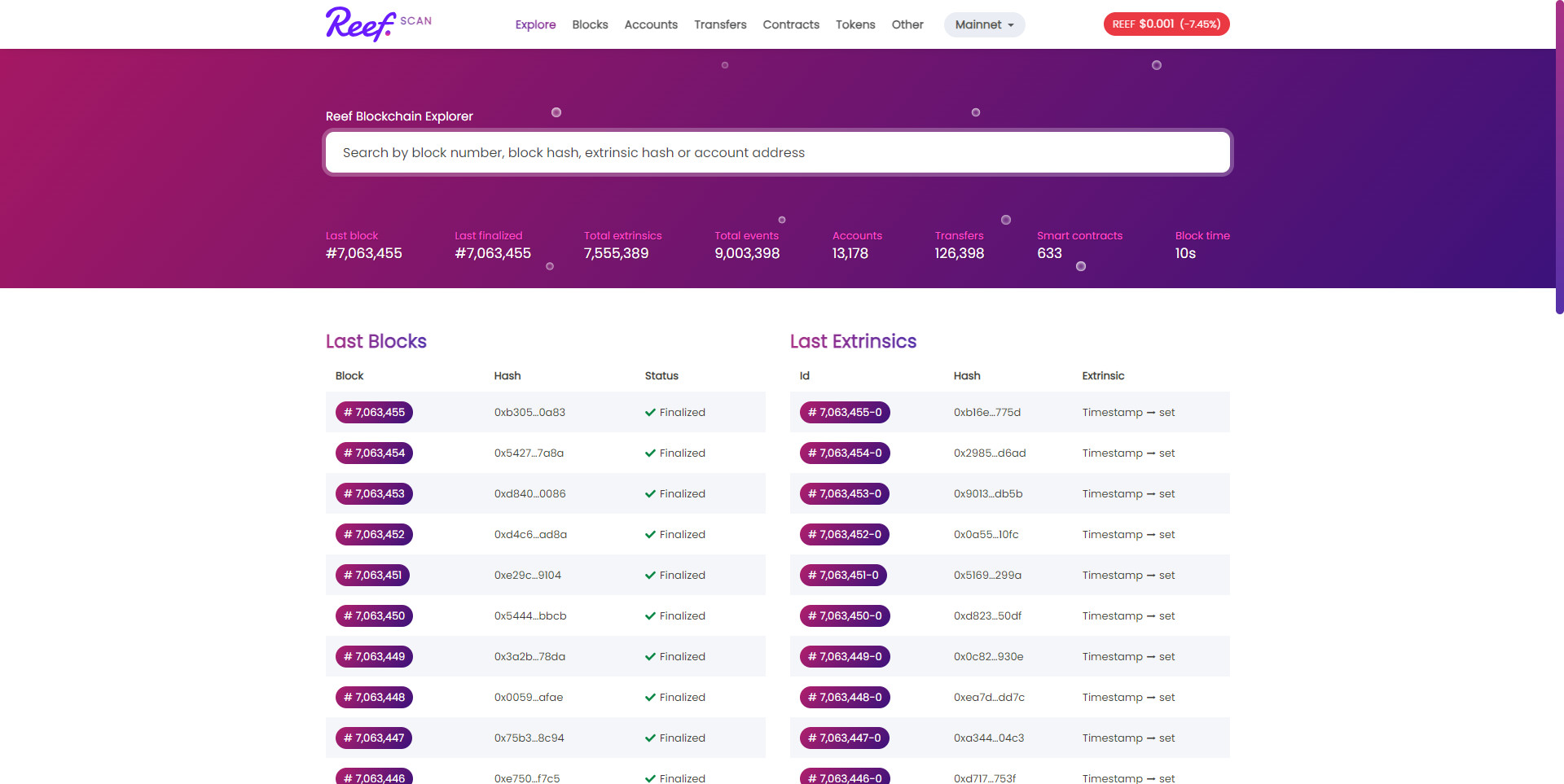Image resolution: width=1564 pixels, height=784 pixels.
Task: Click the Reef Scan logo
Action: [x=378, y=24]
